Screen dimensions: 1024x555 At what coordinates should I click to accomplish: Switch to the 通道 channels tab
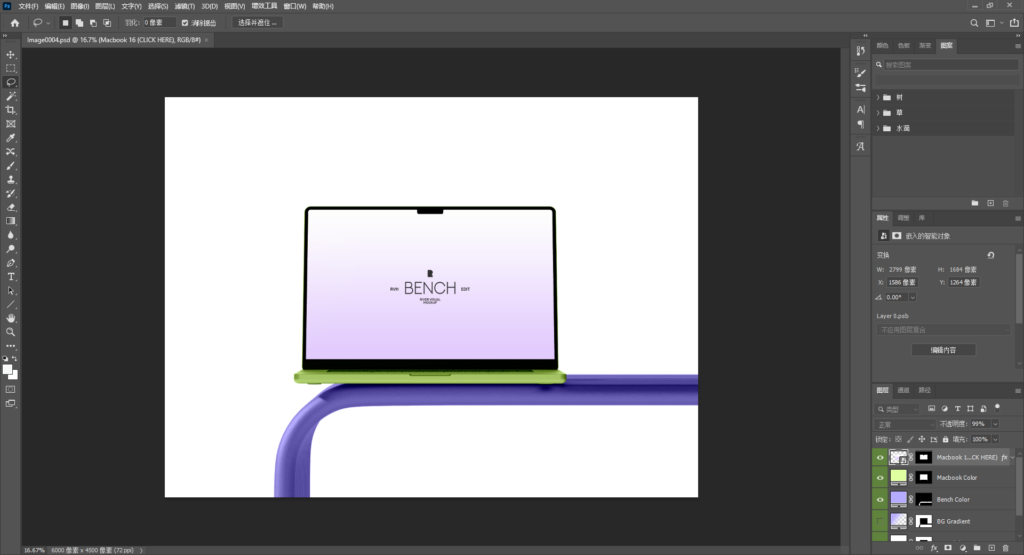[x=903, y=390]
